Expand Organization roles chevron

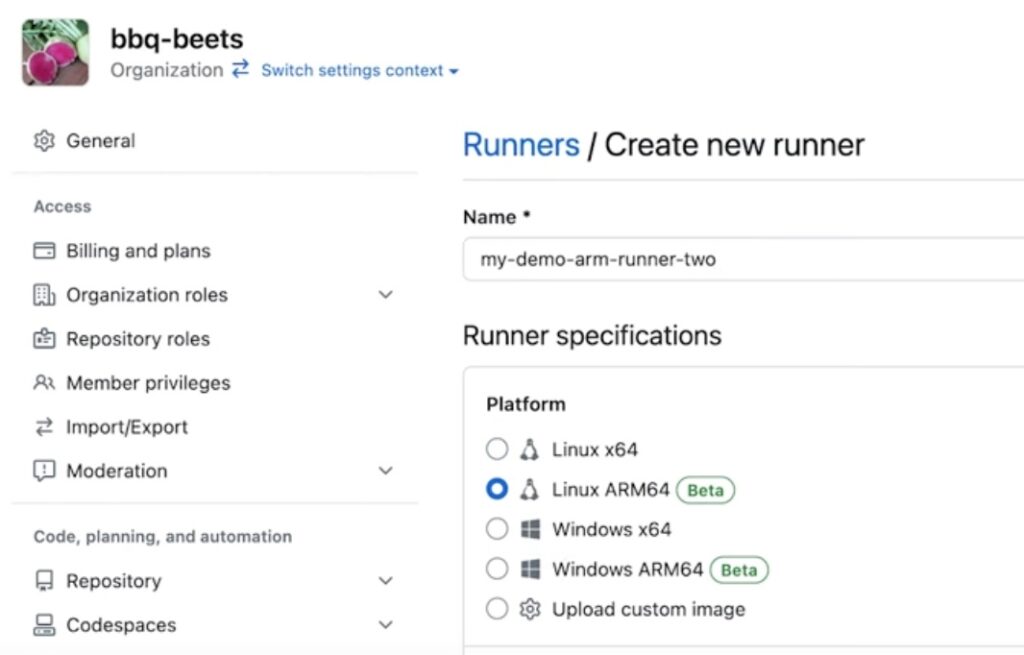386,295
